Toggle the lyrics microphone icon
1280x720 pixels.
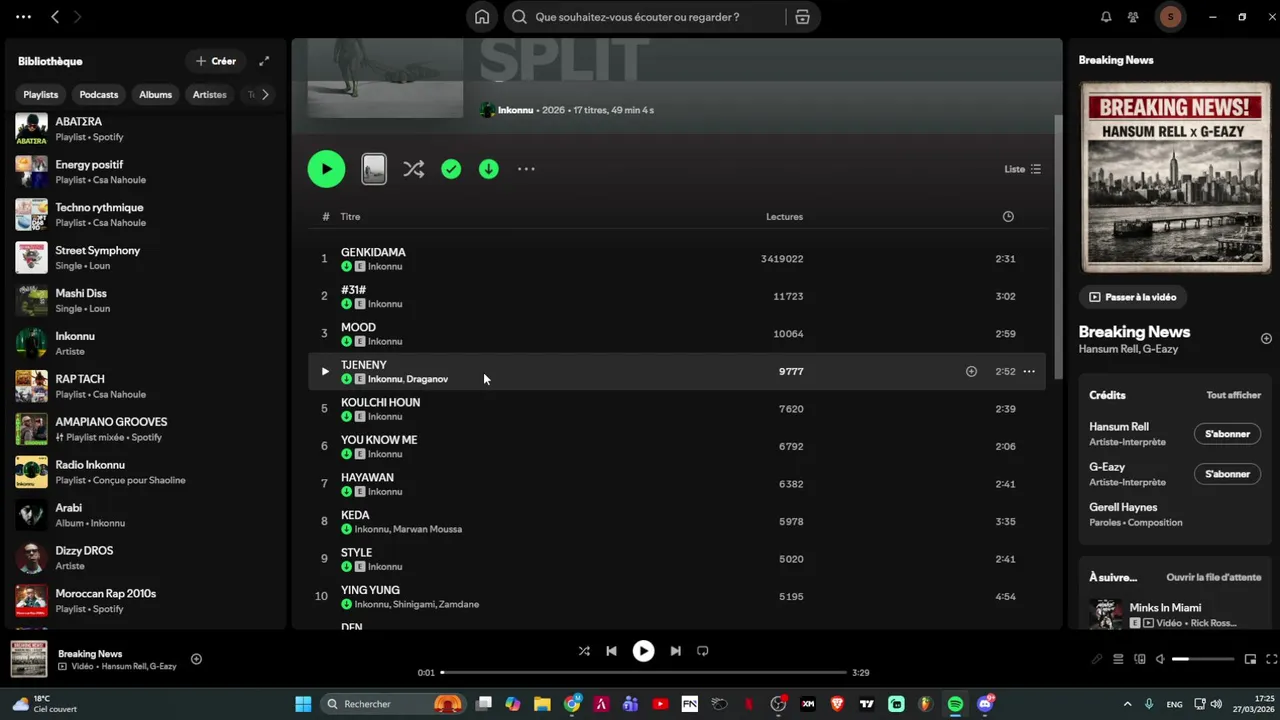click(1096, 659)
